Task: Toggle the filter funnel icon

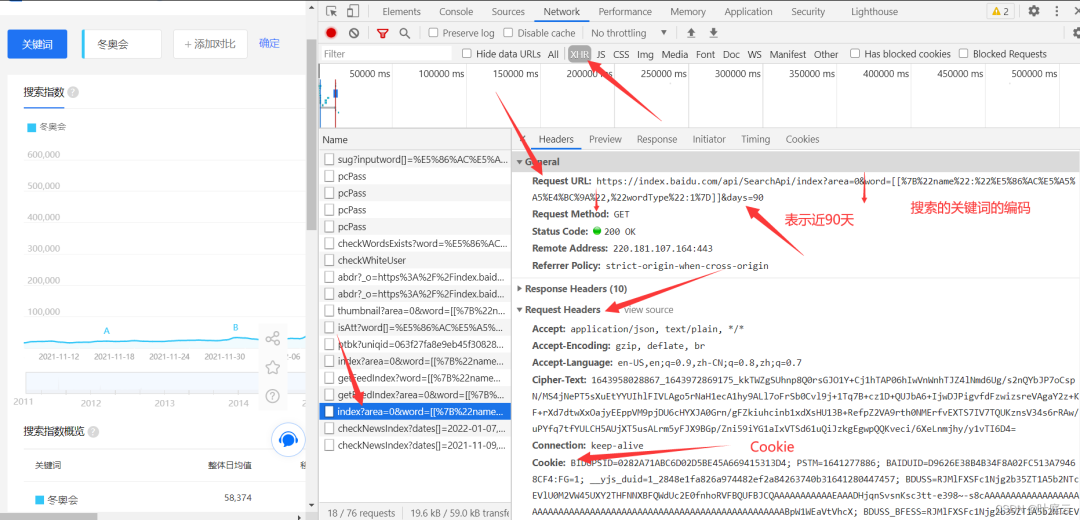Action: [382, 32]
